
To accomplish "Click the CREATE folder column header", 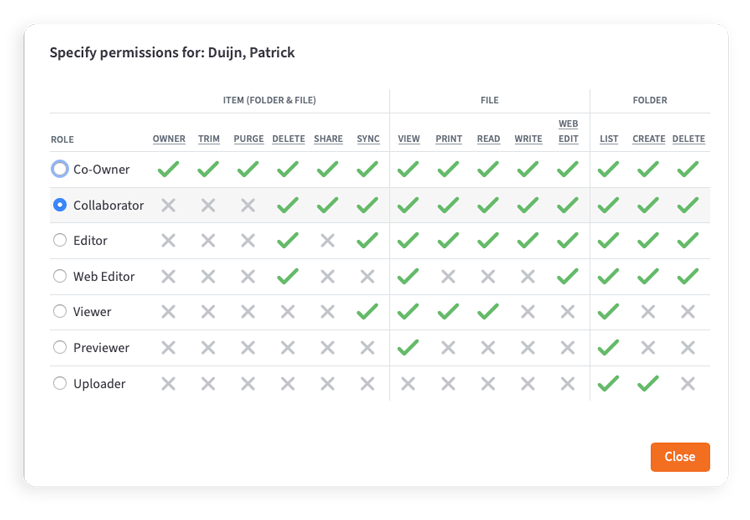I will (649, 139).
